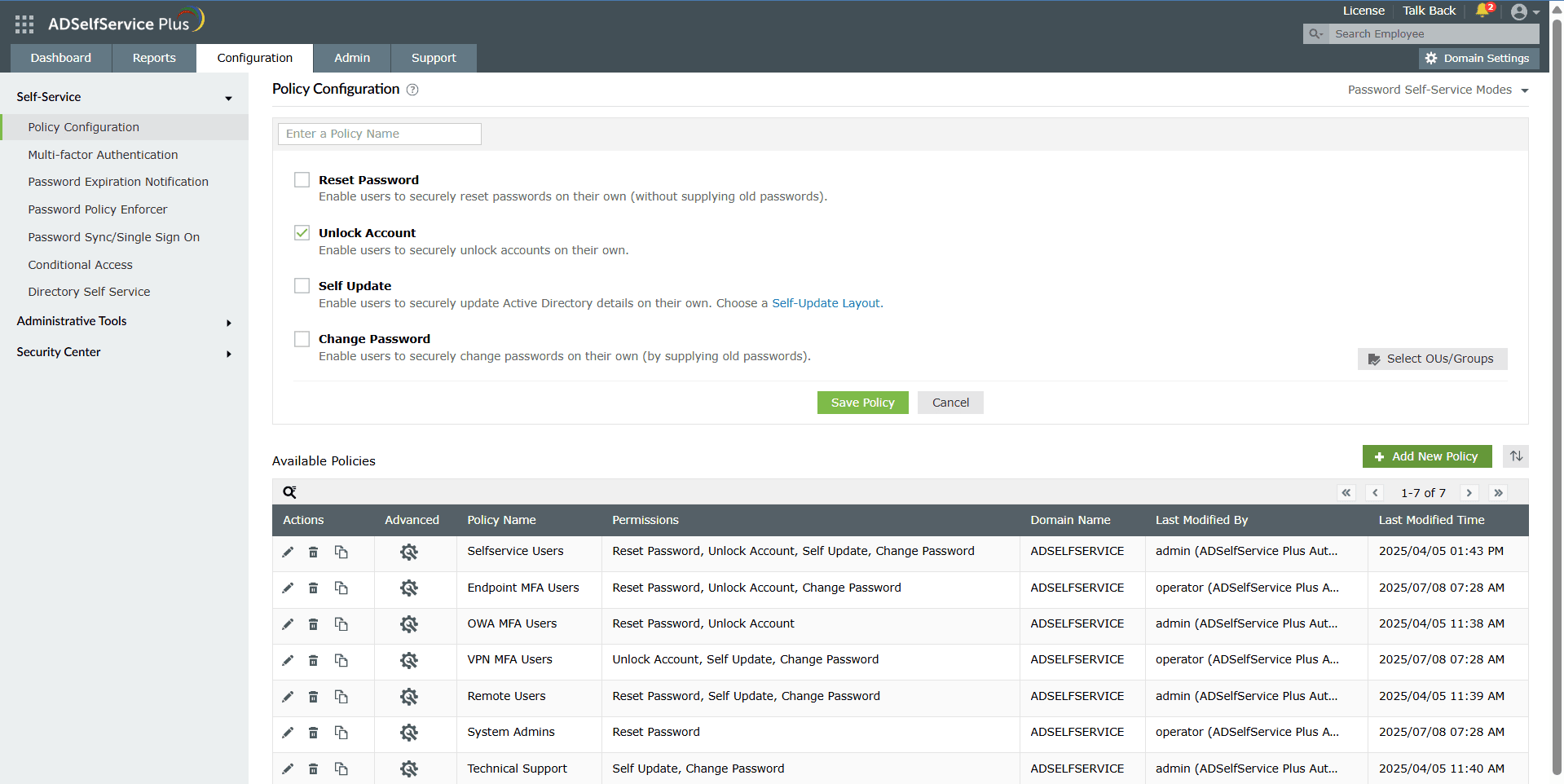
Task: Open advanced settings for Technical Support
Action: (x=409, y=769)
